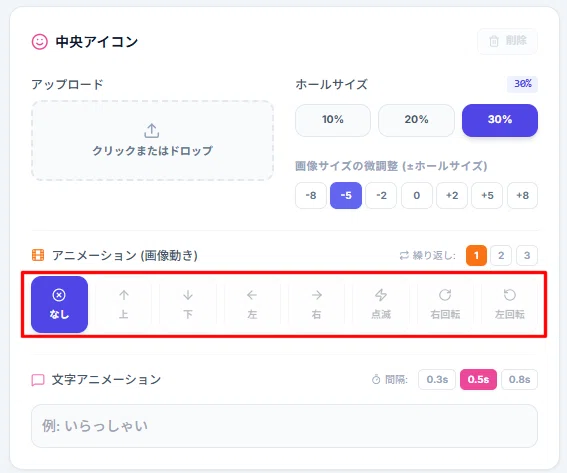Select the 点滅 blink lightning animation
The width and height of the screenshot is (567, 473).
coord(381,304)
